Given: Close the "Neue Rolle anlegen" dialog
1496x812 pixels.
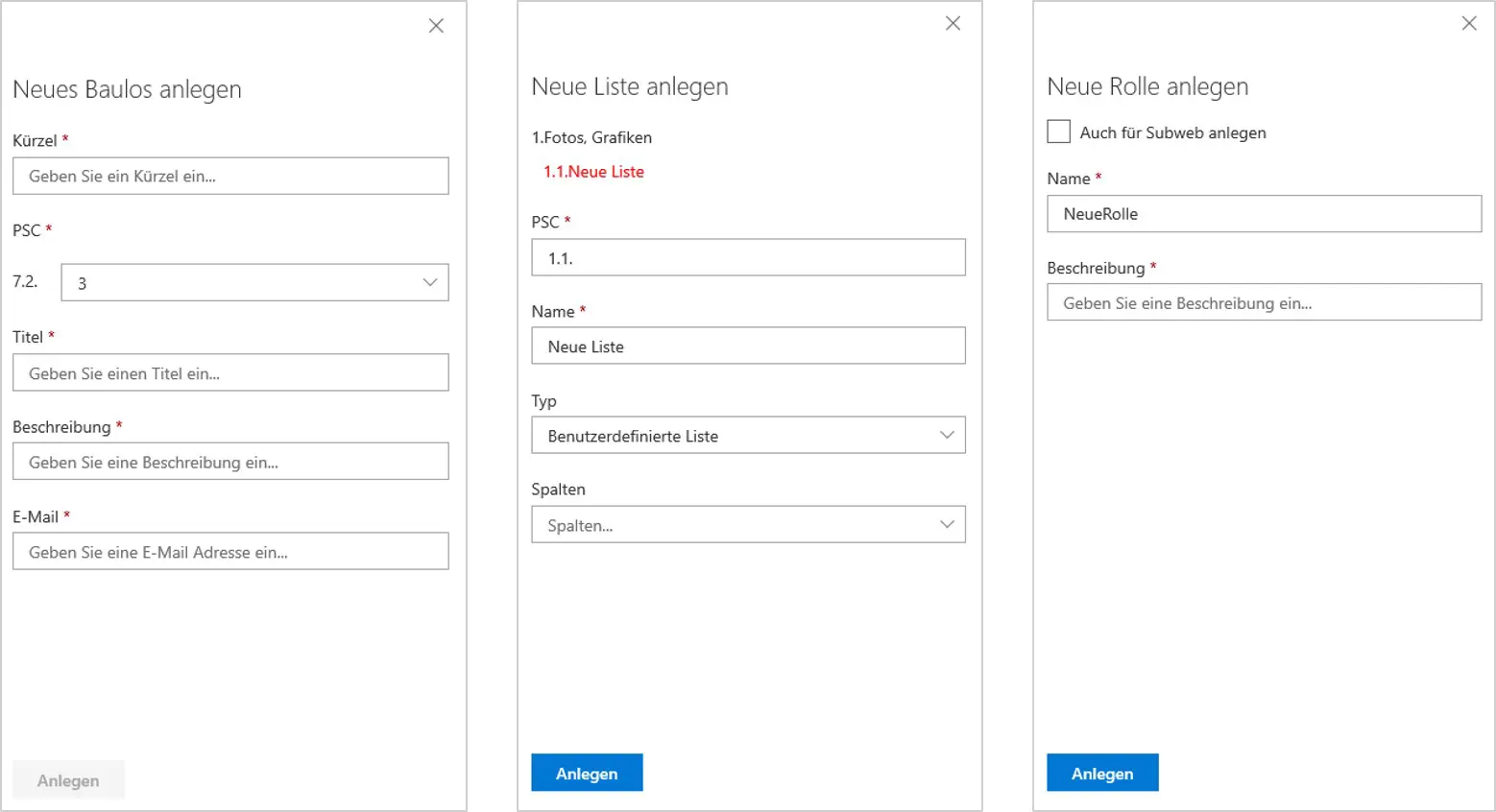Looking at the screenshot, I should point(1468,23).
